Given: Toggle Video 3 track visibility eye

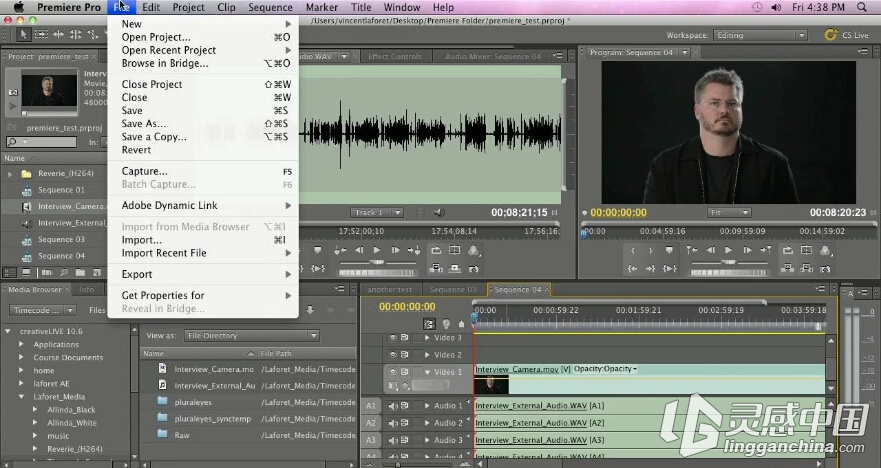Looking at the screenshot, I should click(x=393, y=338).
